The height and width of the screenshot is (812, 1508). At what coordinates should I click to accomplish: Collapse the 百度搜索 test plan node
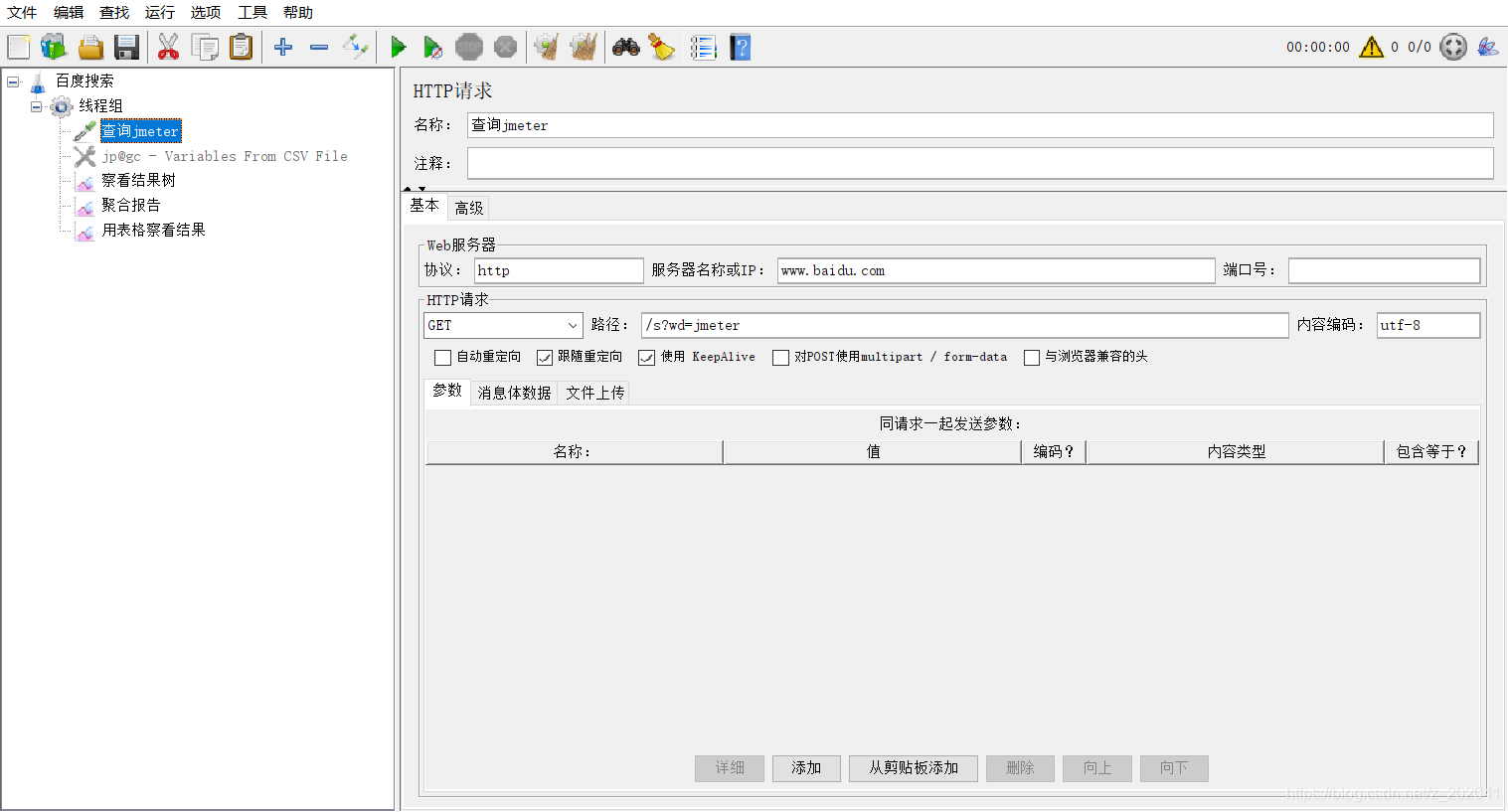pyautogui.click(x=13, y=81)
